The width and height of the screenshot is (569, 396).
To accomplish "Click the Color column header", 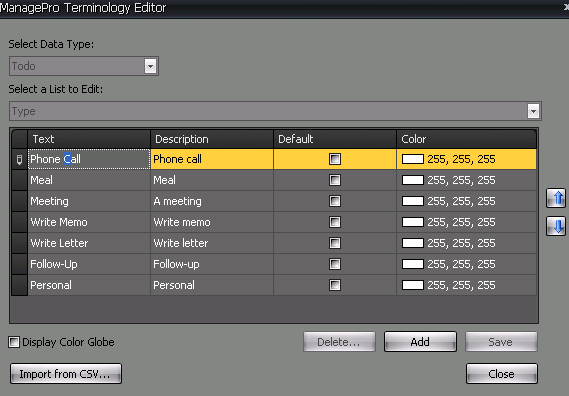I will click(467, 139).
